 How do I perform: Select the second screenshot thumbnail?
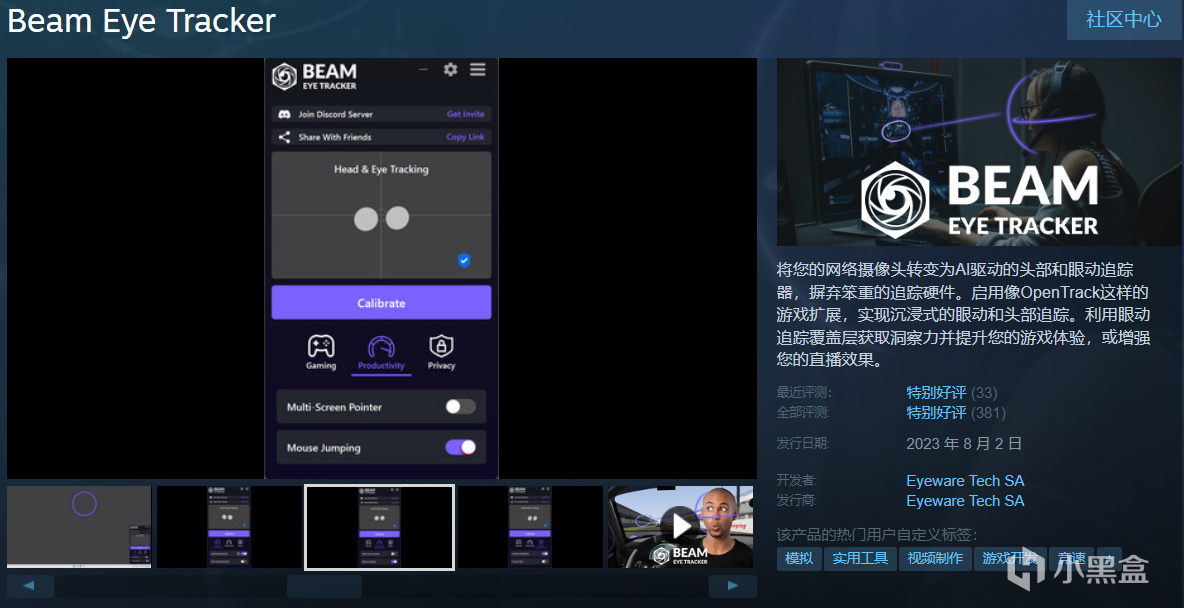pyautogui.click(x=229, y=526)
